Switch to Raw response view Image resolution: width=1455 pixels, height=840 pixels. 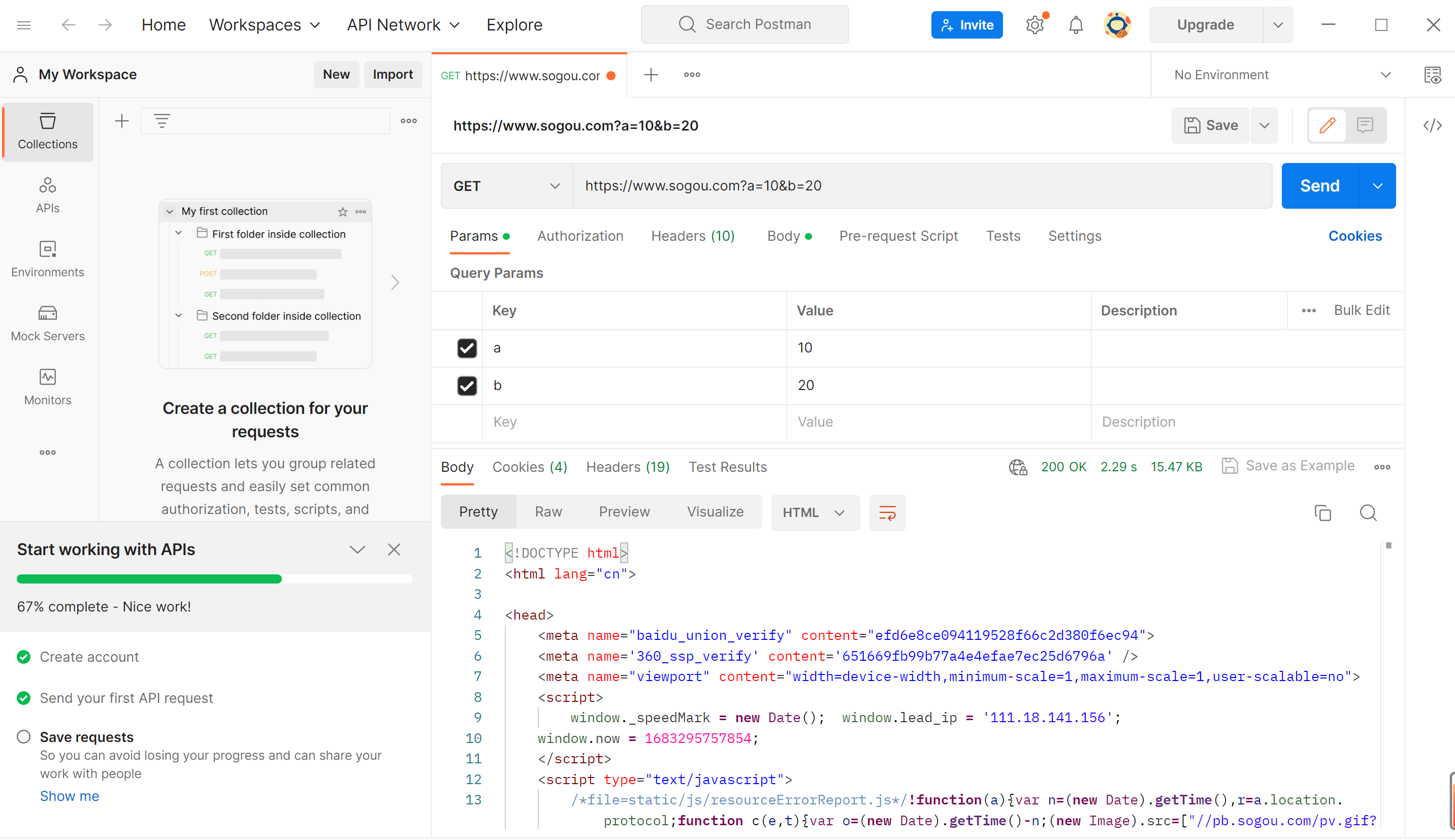coord(548,512)
